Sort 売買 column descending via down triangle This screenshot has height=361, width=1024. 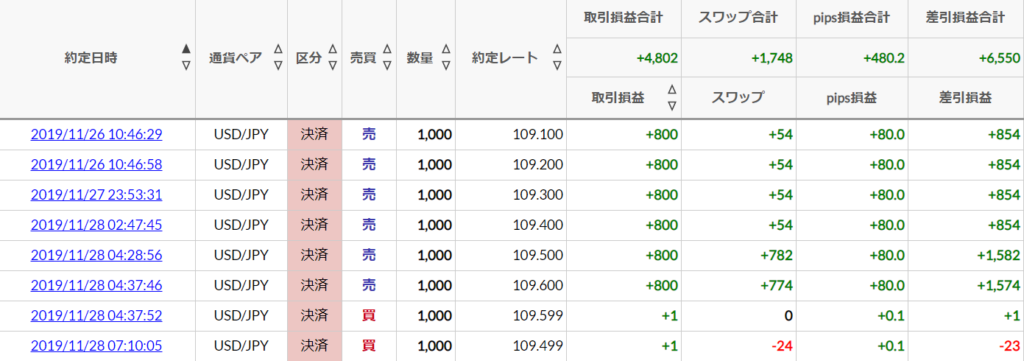(x=387, y=65)
